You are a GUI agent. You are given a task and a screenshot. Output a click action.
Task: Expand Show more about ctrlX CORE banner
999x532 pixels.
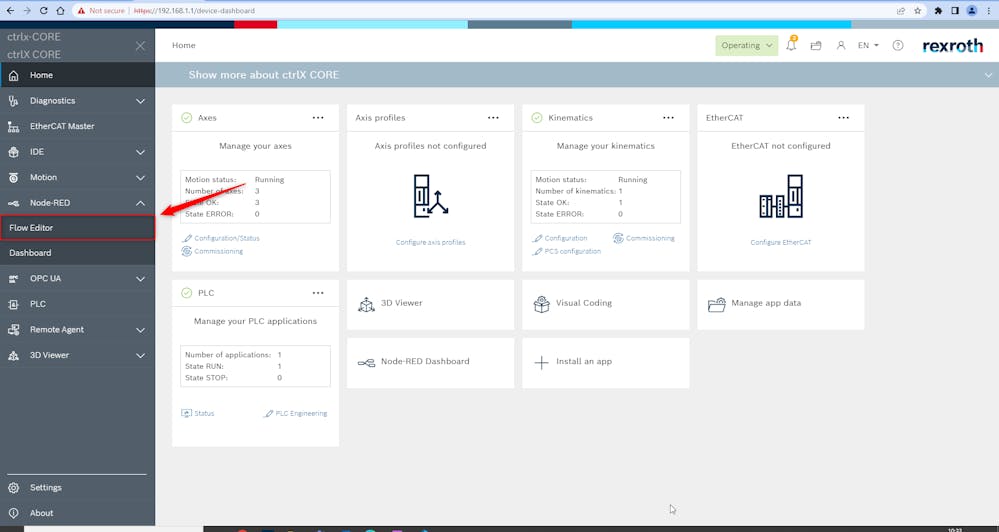click(988, 75)
